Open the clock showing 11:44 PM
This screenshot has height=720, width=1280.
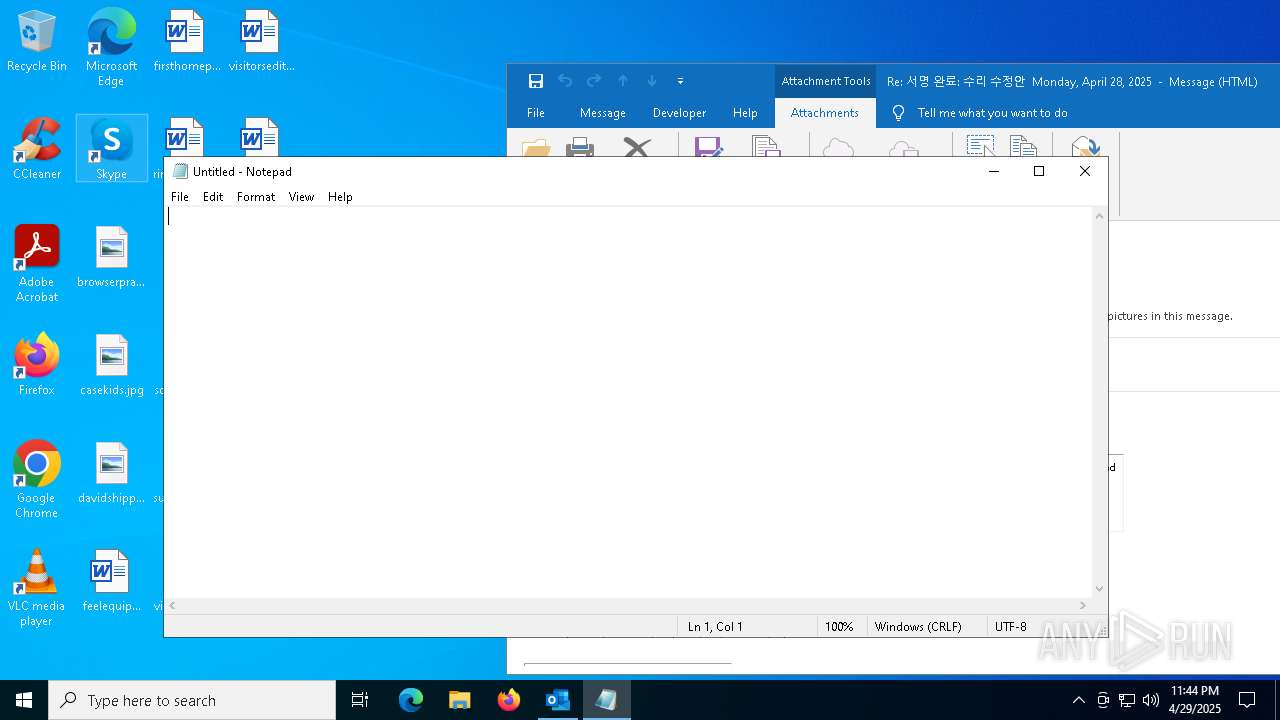coord(1195,700)
